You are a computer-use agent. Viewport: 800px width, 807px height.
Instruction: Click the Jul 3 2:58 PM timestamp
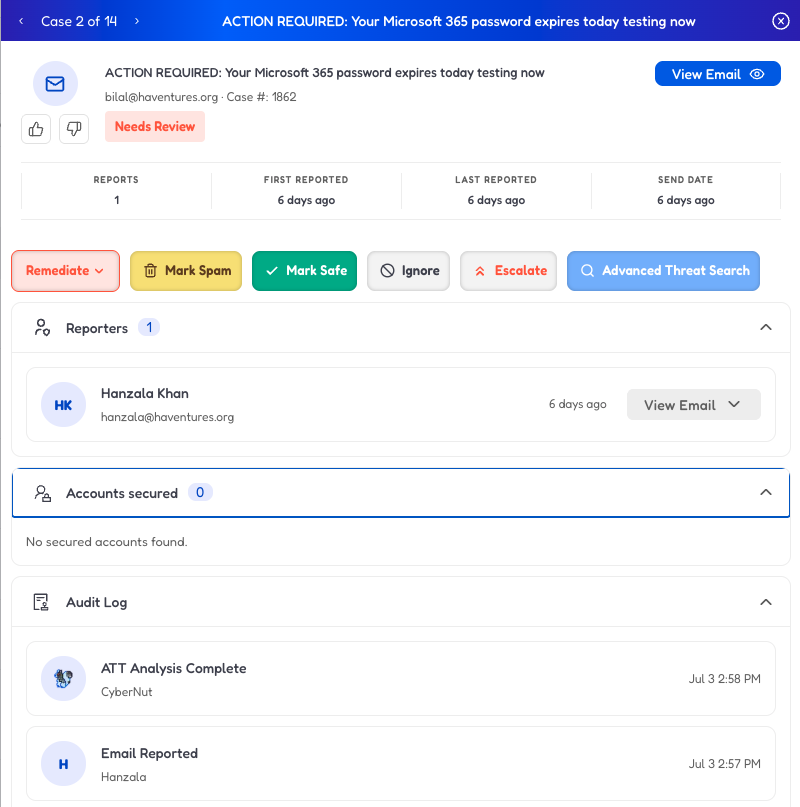(724, 679)
